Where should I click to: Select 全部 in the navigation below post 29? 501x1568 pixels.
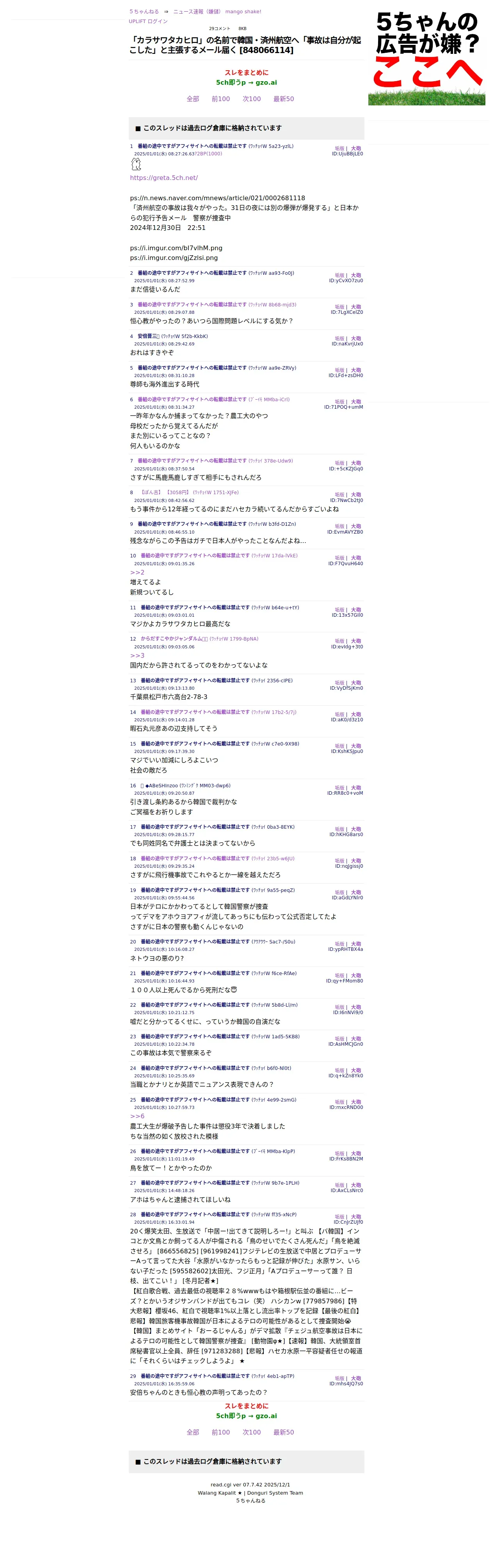point(193,1432)
